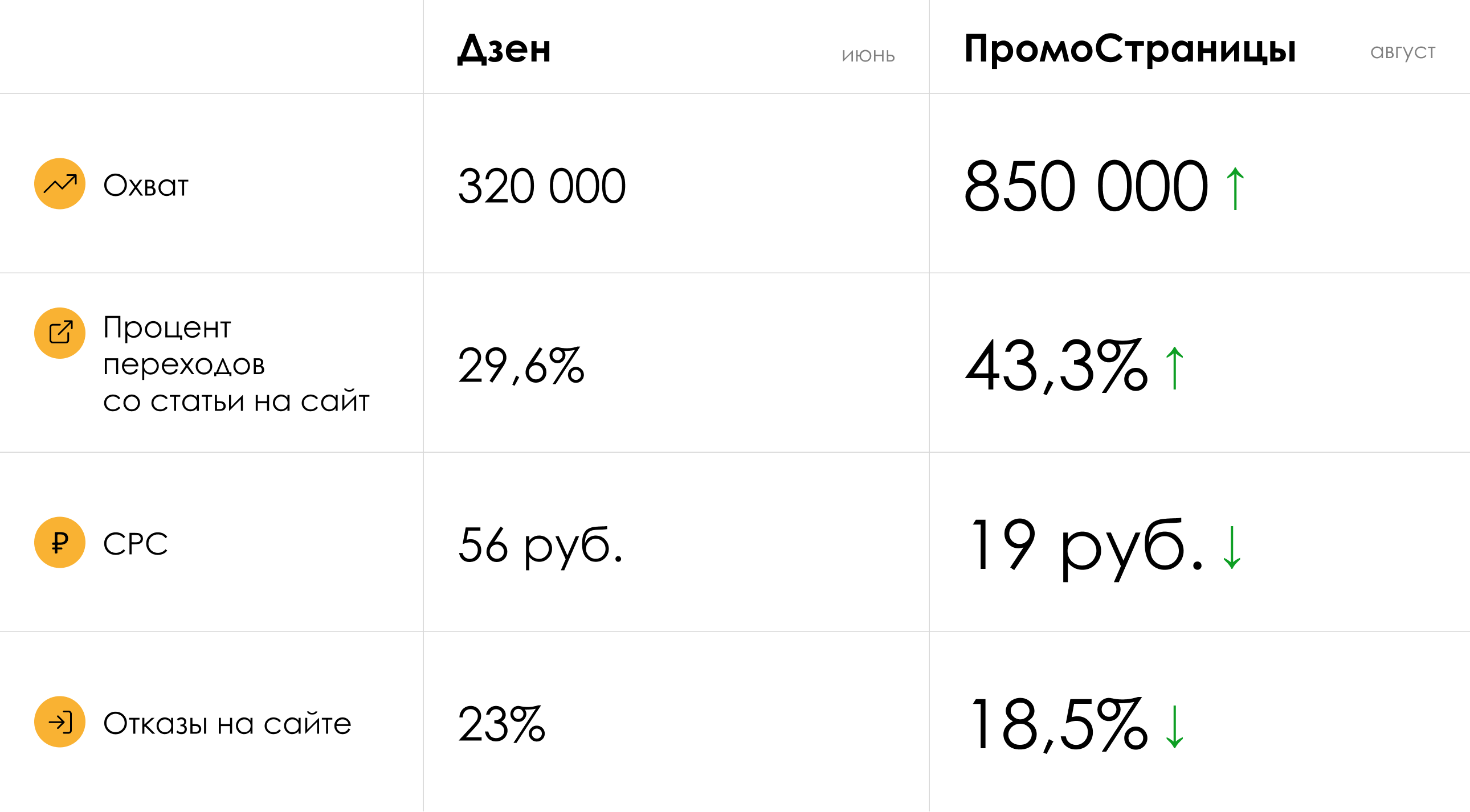The image size is (1470, 812).
Task: Click the 56 руб. CPC value
Action: (540, 546)
